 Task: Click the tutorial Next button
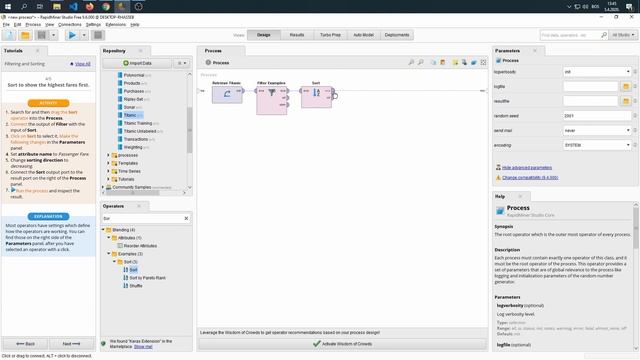[x=71, y=344]
